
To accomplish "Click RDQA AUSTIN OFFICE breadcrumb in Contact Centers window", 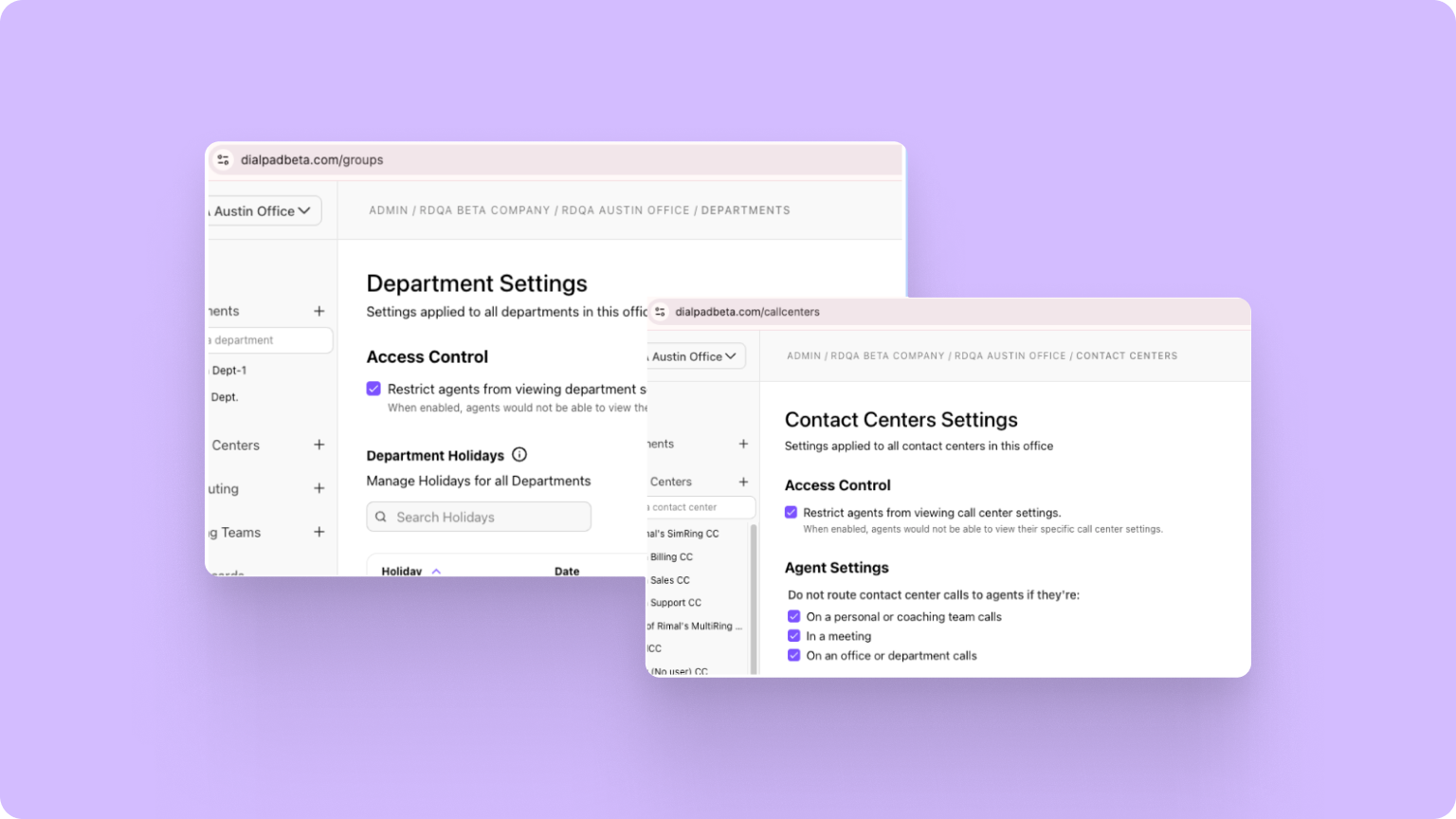I will point(1010,356).
